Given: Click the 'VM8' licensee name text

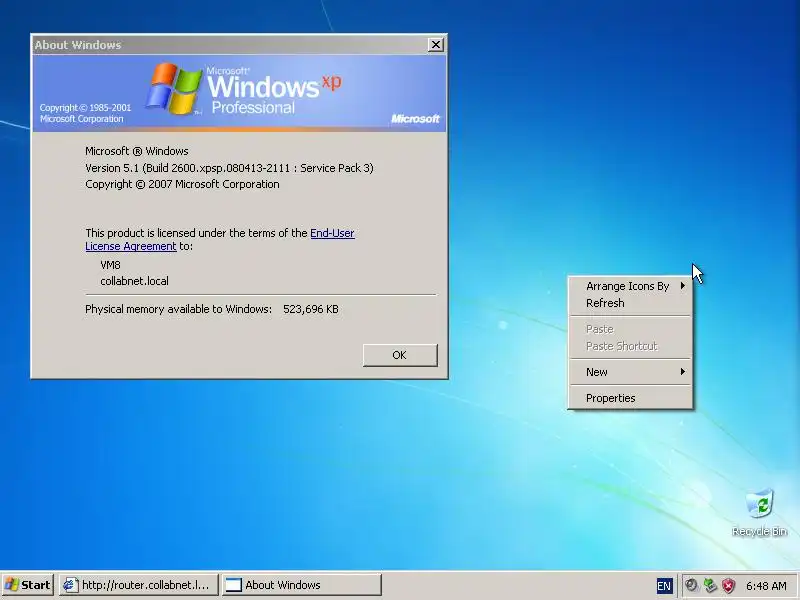Looking at the screenshot, I should pyautogui.click(x=110, y=265).
